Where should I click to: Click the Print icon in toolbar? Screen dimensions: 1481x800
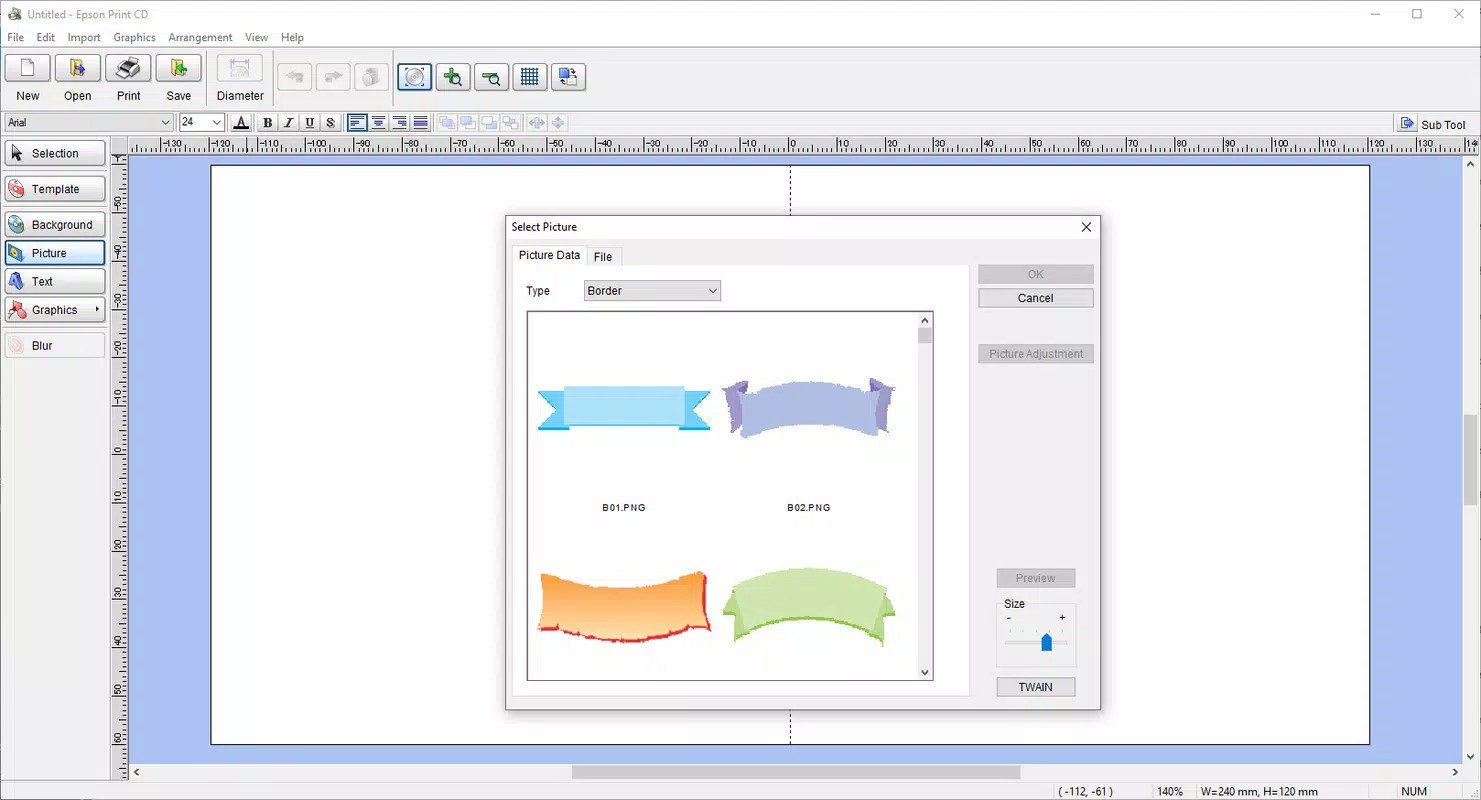(x=128, y=69)
